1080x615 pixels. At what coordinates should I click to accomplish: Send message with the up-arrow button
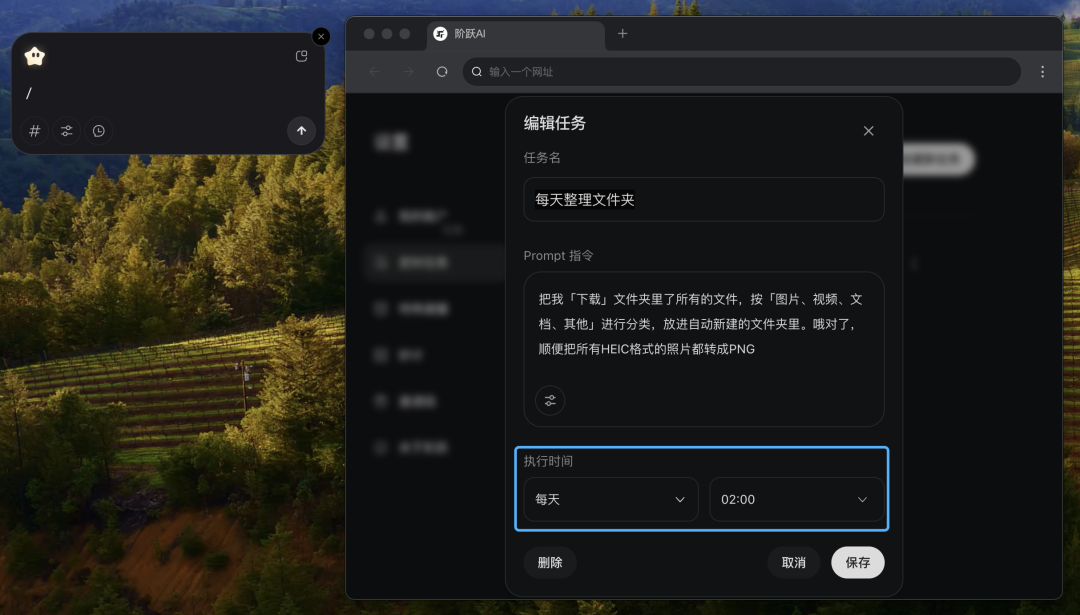[x=302, y=131]
